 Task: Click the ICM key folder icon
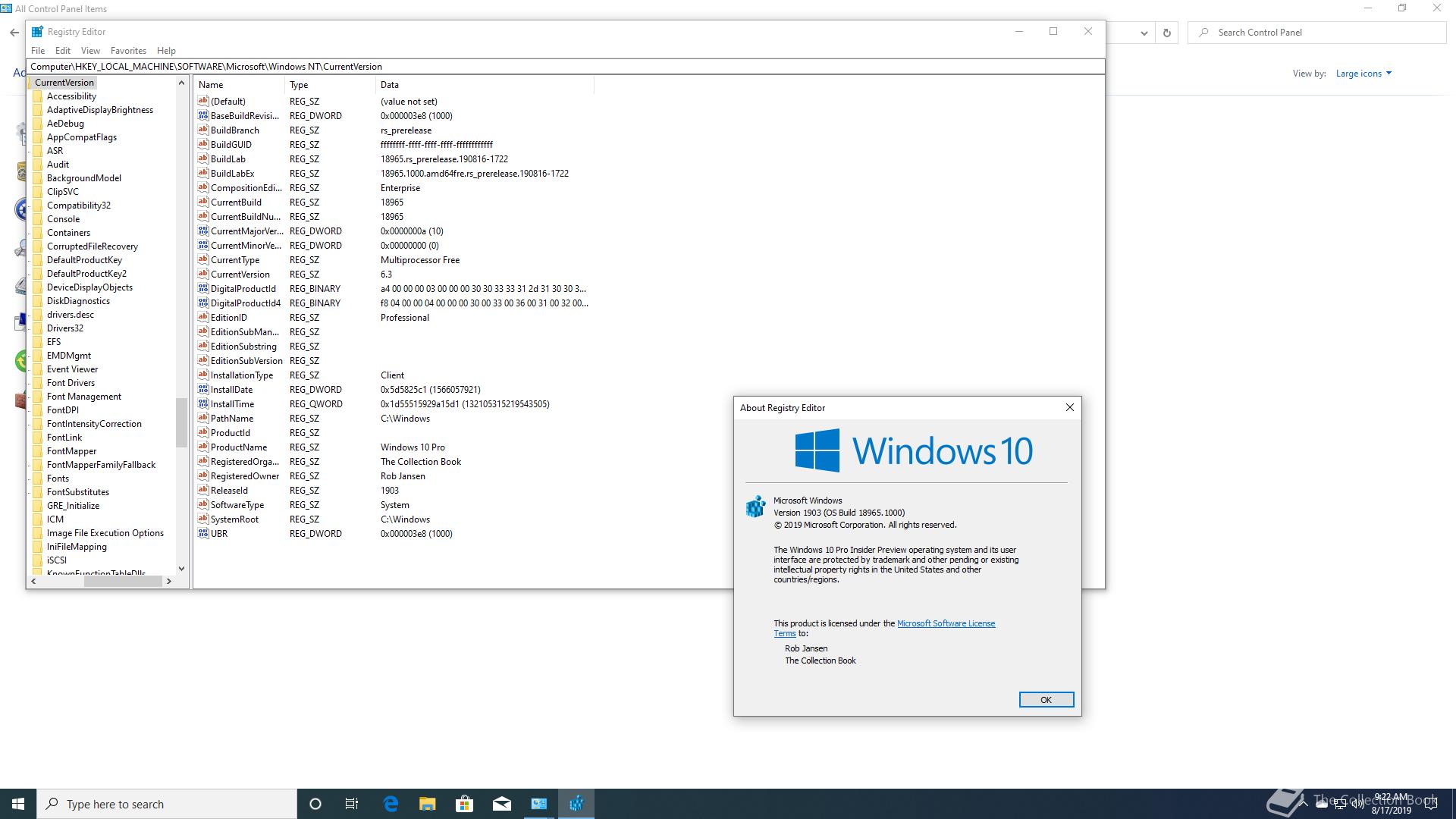point(38,519)
